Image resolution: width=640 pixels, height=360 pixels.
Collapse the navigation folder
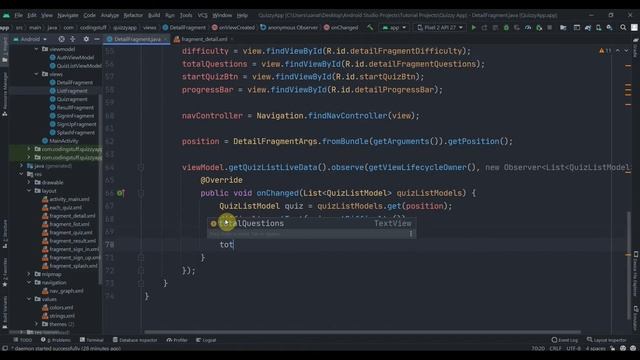[x=29, y=282]
